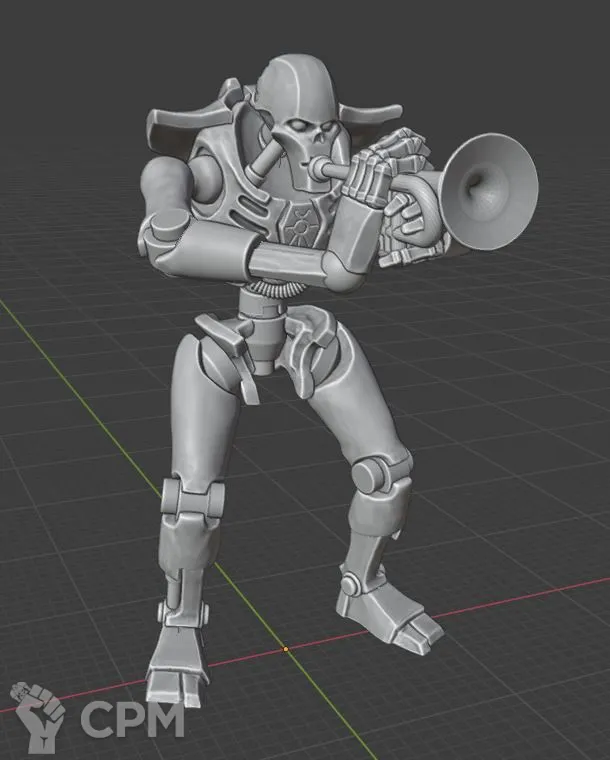The width and height of the screenshot is (610, 760).
Task: Select the robot's pelvis plate
Action: tap(268, 345)
